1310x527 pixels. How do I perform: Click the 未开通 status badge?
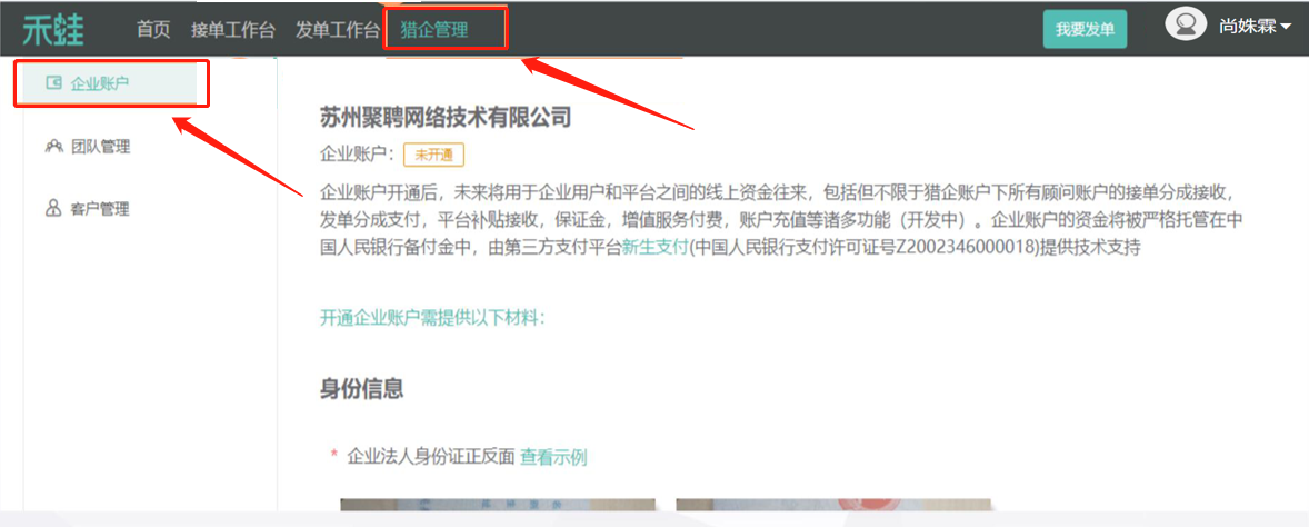coord(433,155)
